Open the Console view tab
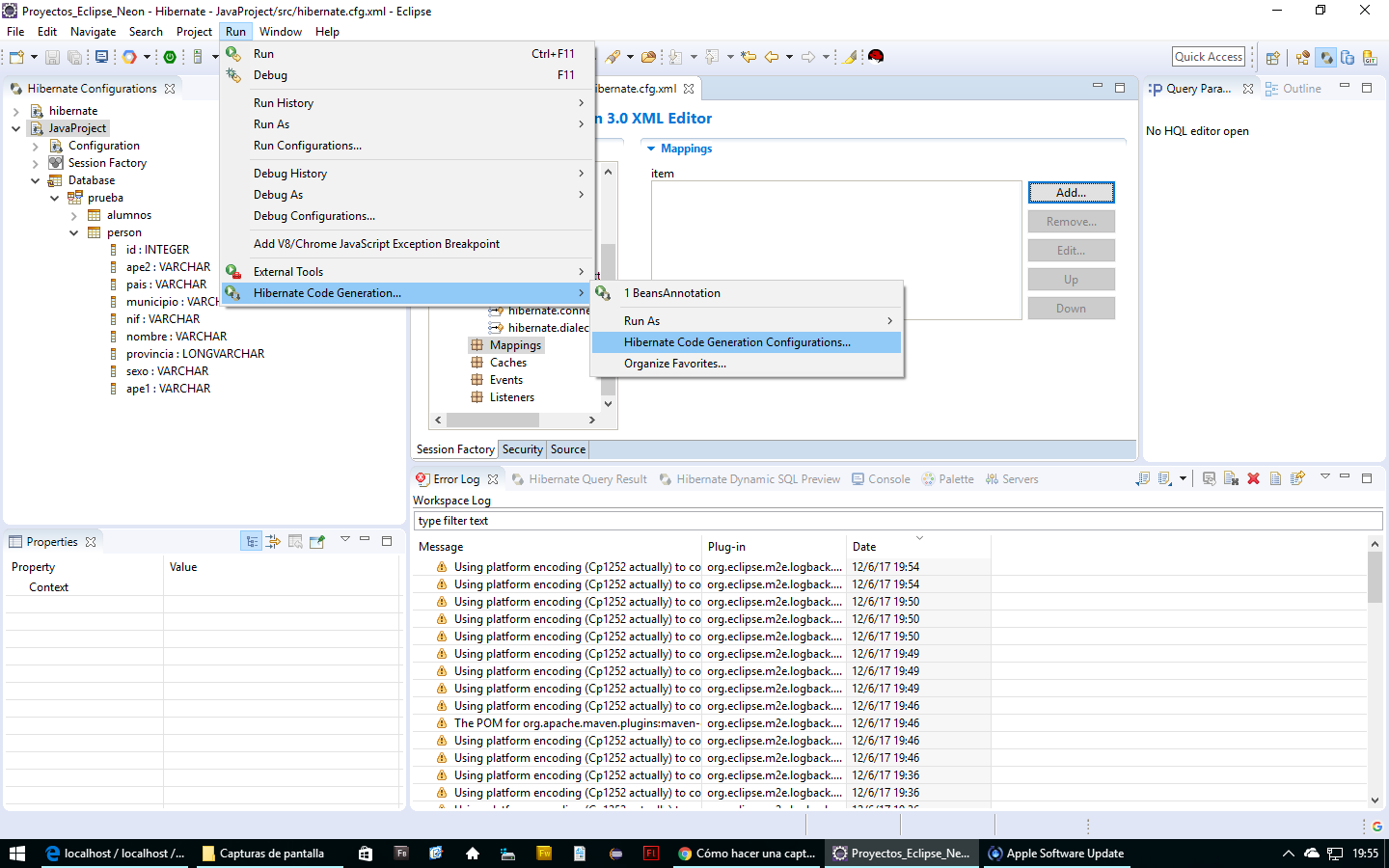 click(881, 479)
